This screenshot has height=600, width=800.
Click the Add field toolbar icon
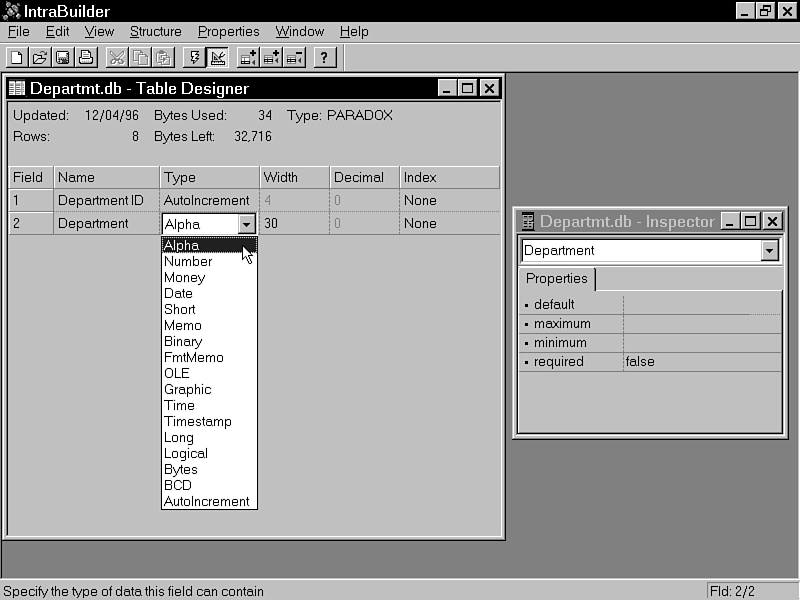pyautogui.click(x=248, y=57)
